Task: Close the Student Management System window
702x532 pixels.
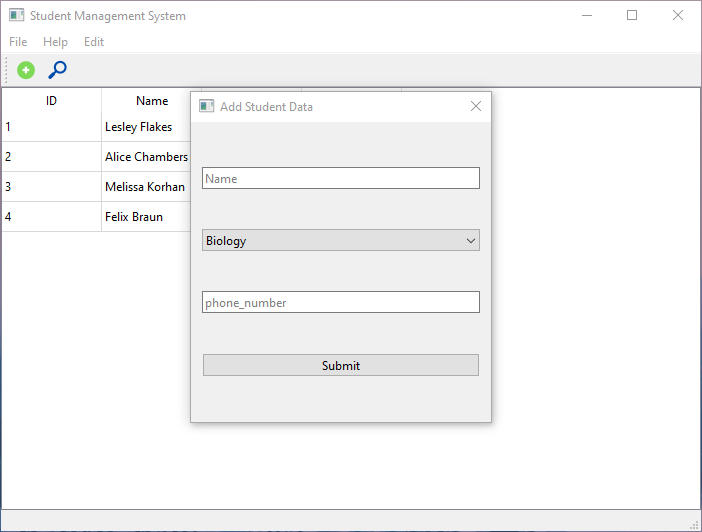Action: (678, 15)
